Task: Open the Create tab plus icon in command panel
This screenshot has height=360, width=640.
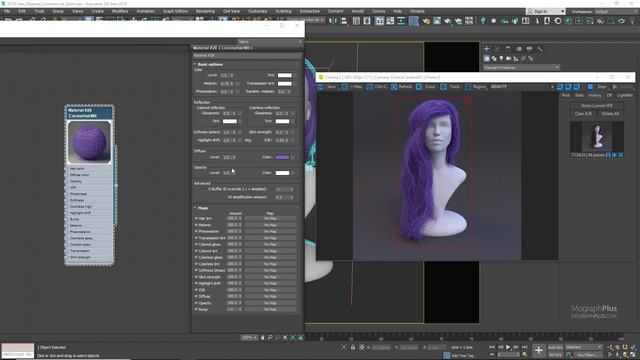Action: pyautogui.click(x=487, y=49)
